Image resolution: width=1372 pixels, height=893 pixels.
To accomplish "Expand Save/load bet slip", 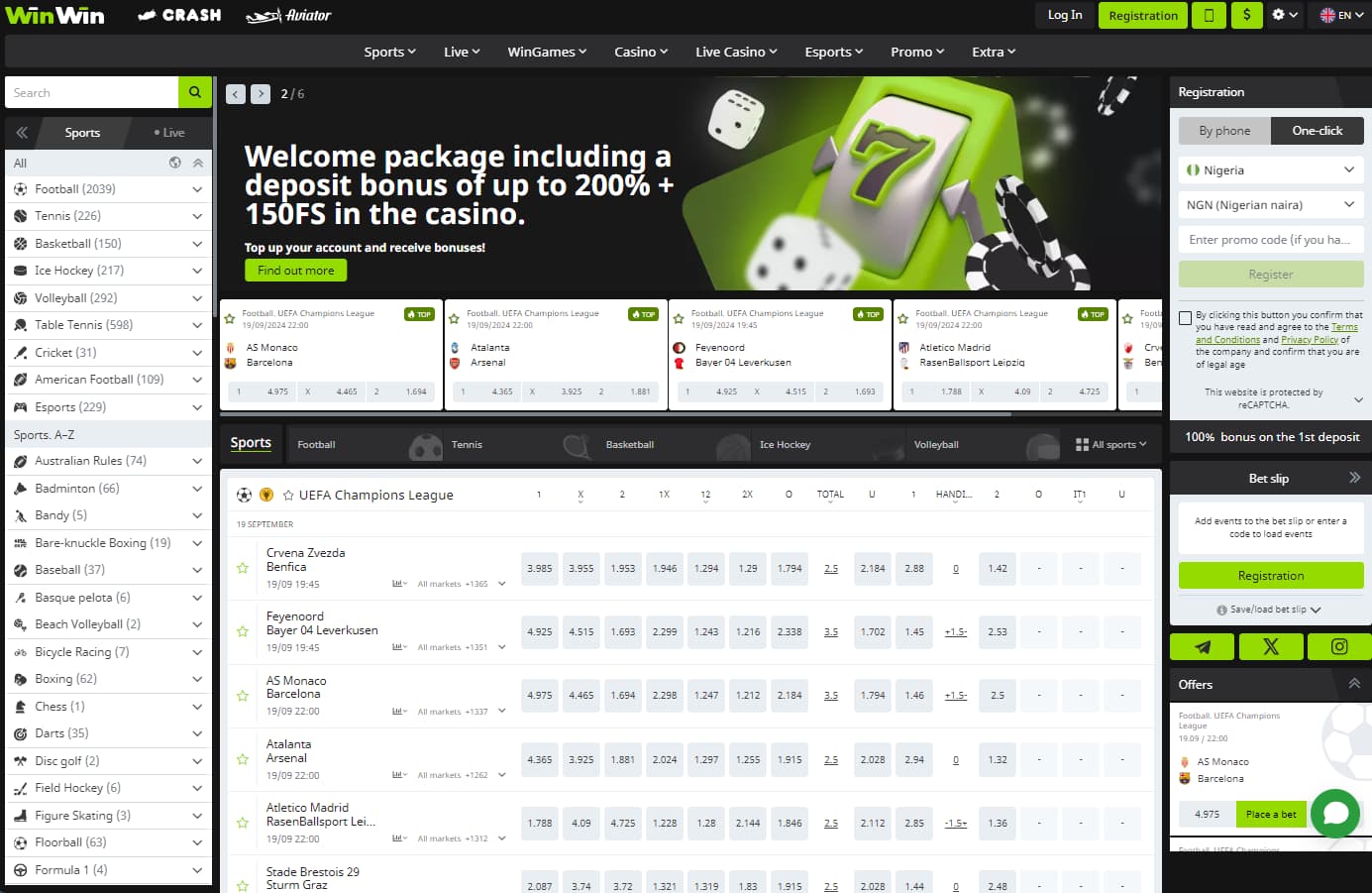I will [x=1269, y=610].
